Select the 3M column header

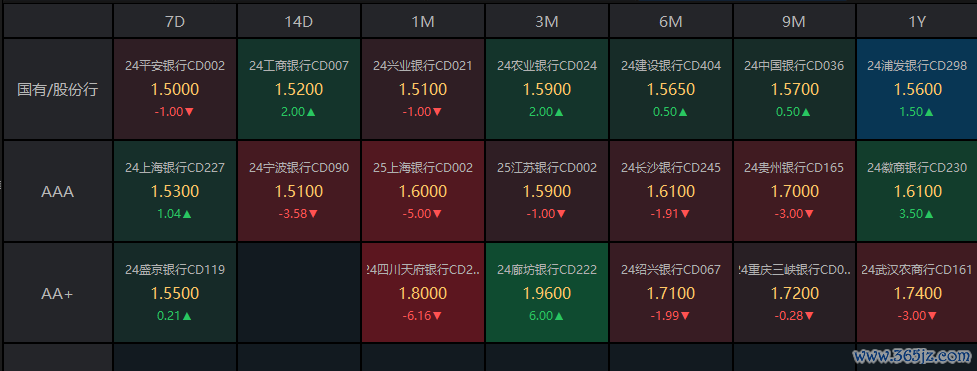(x=547, y=21)
